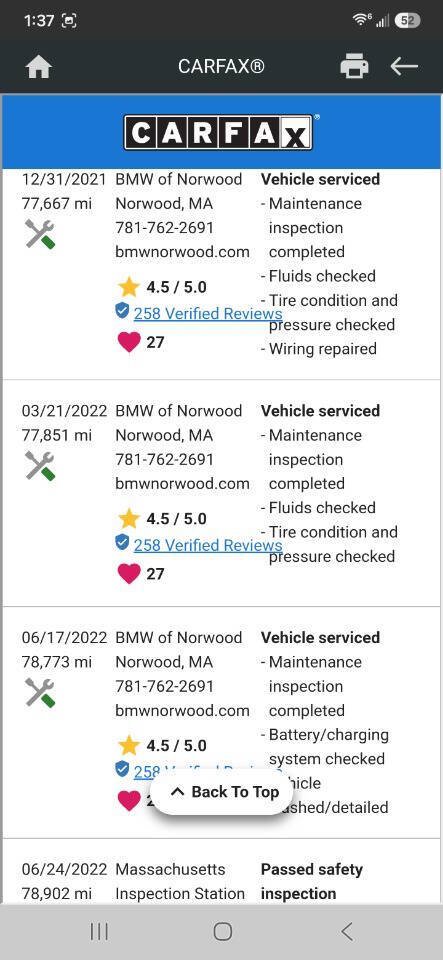Tap phone number 781-762-2691 in 03/21/2022 entry
This screenshot has width=443, height=960.
[x=165, y=459]
